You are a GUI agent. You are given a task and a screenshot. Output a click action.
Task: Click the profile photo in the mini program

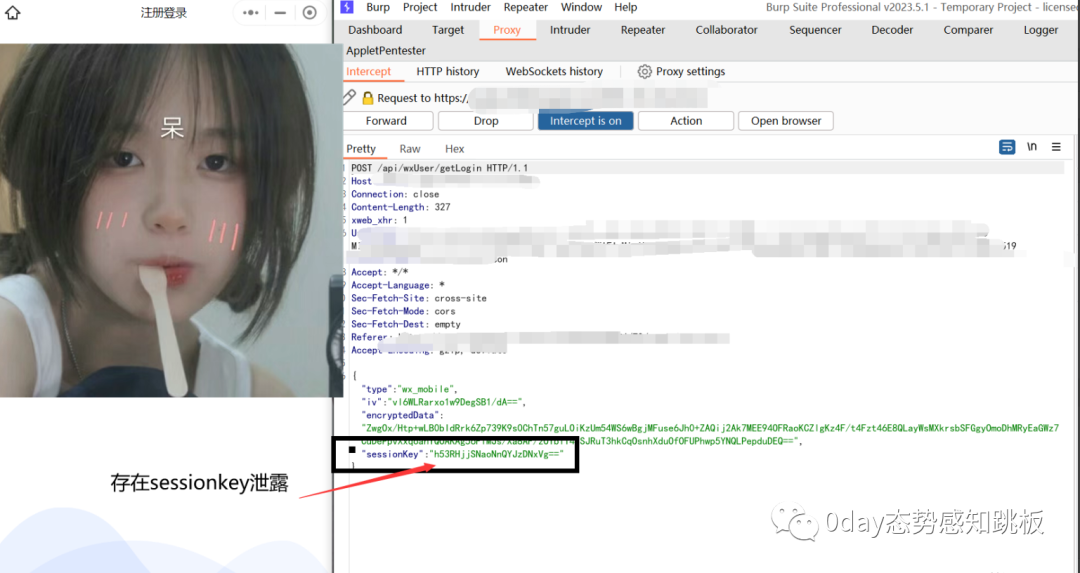click(171, 220)
